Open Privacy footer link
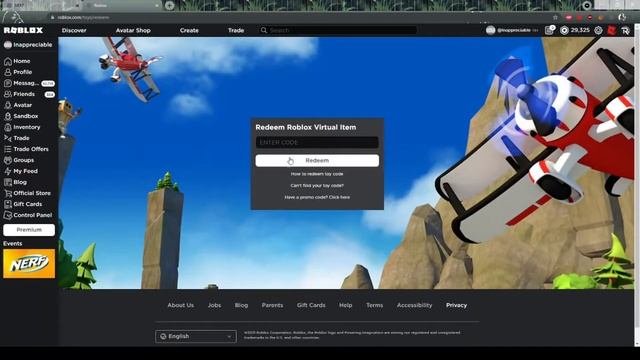The height and width of the screenshot is (360, 640). 456,305
